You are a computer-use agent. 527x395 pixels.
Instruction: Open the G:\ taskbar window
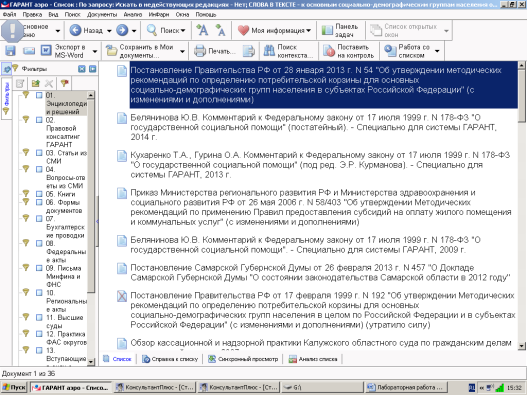(323, 388)
